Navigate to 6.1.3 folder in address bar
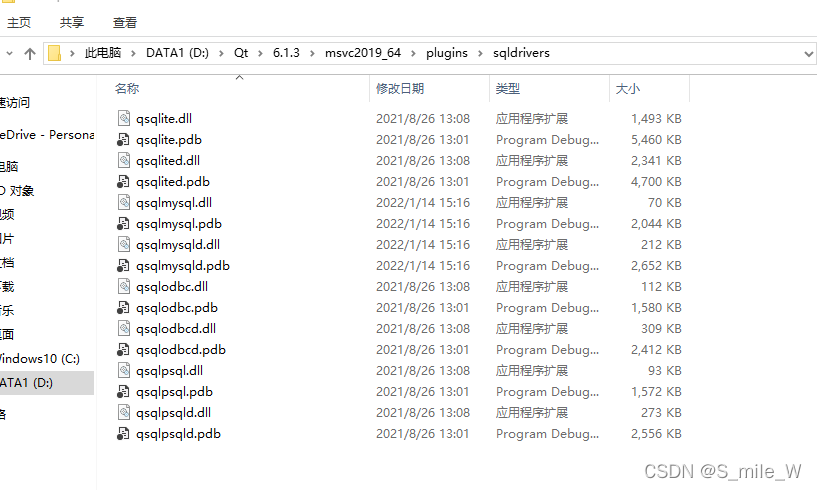This screenshot has width=817, height=490. pyautogui.click(x=286, y=53)
